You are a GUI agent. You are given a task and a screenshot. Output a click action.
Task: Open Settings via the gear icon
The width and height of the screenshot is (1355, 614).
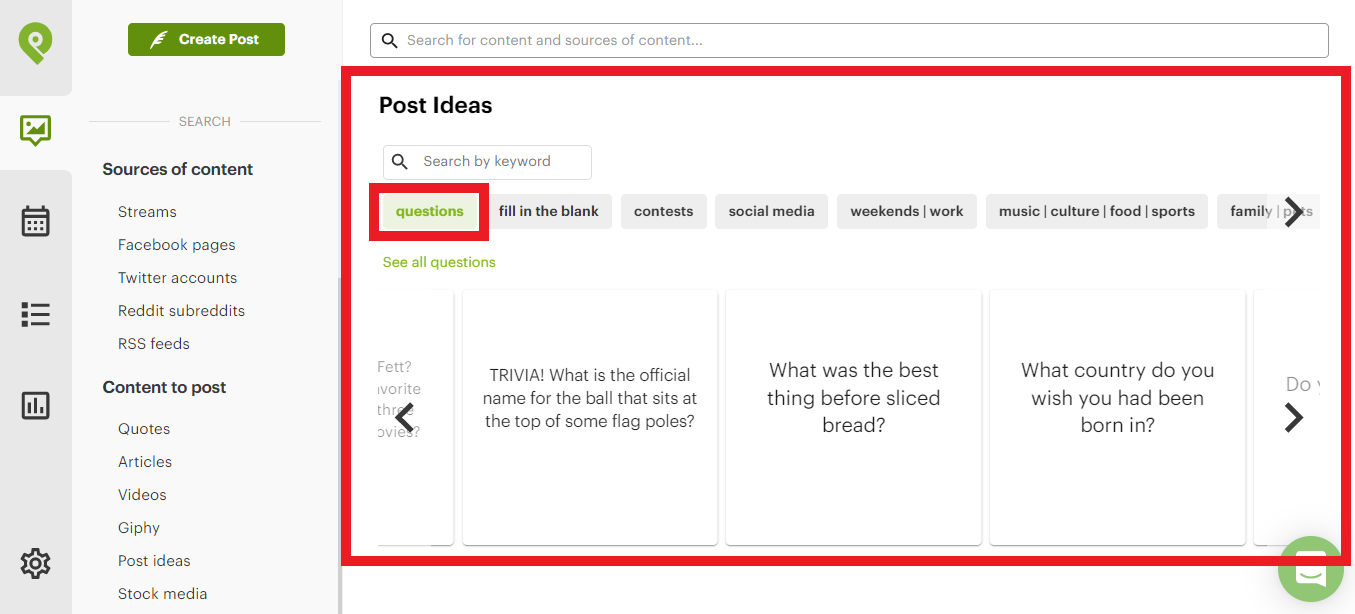(x=35, y=563)
